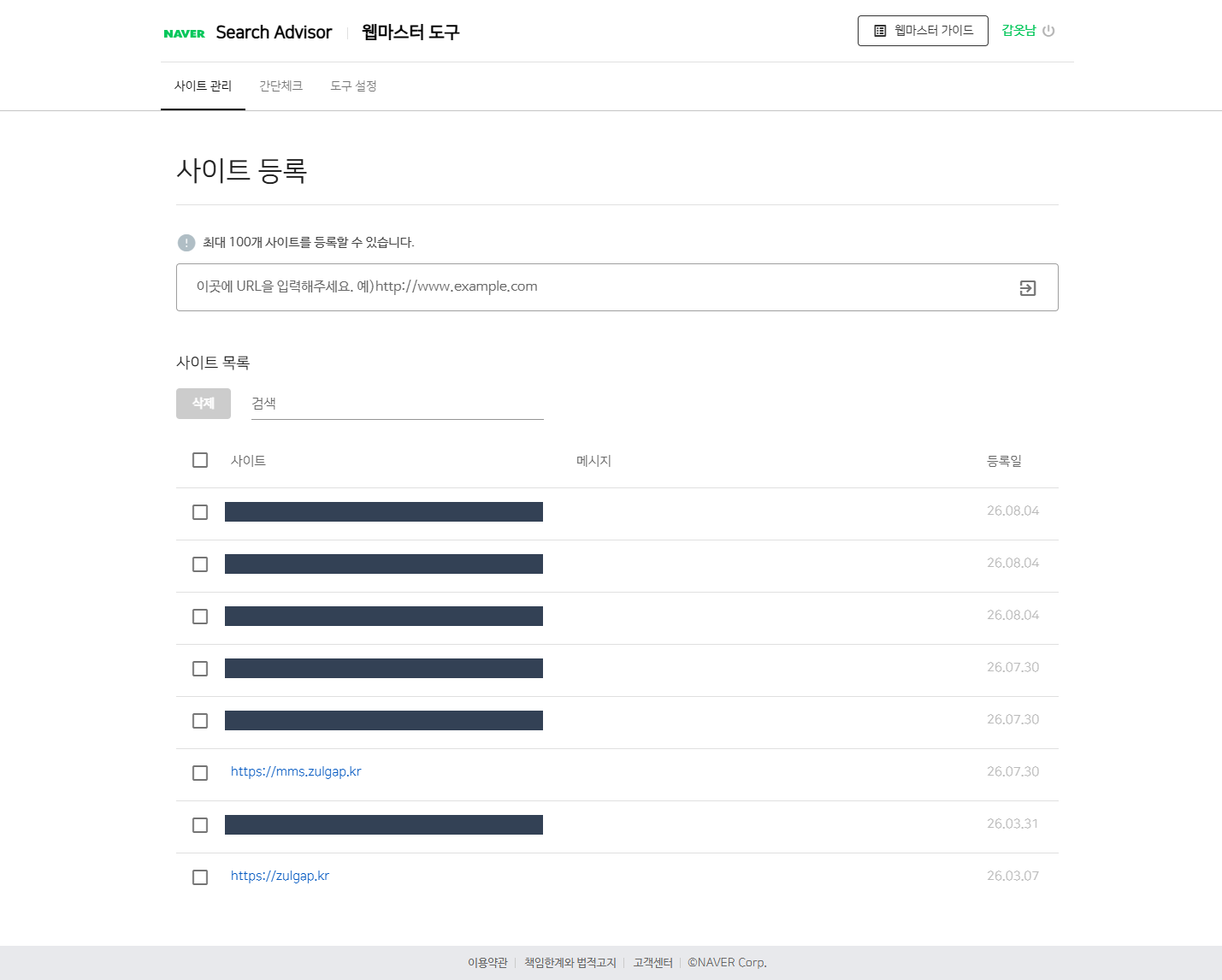Check the box for https://zulgap.kr

tap(200, 877)
